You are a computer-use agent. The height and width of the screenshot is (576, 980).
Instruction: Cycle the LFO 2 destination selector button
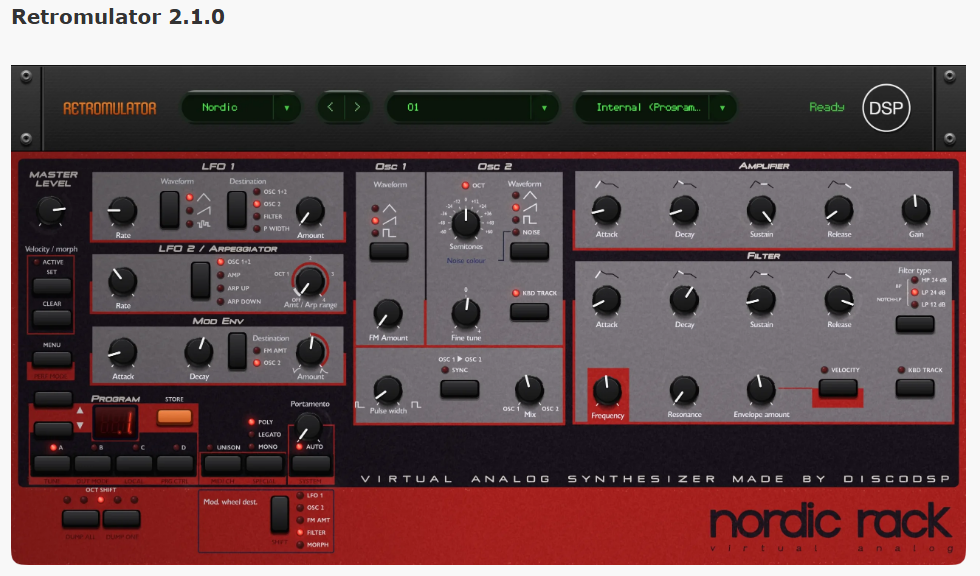pos(201,281)
